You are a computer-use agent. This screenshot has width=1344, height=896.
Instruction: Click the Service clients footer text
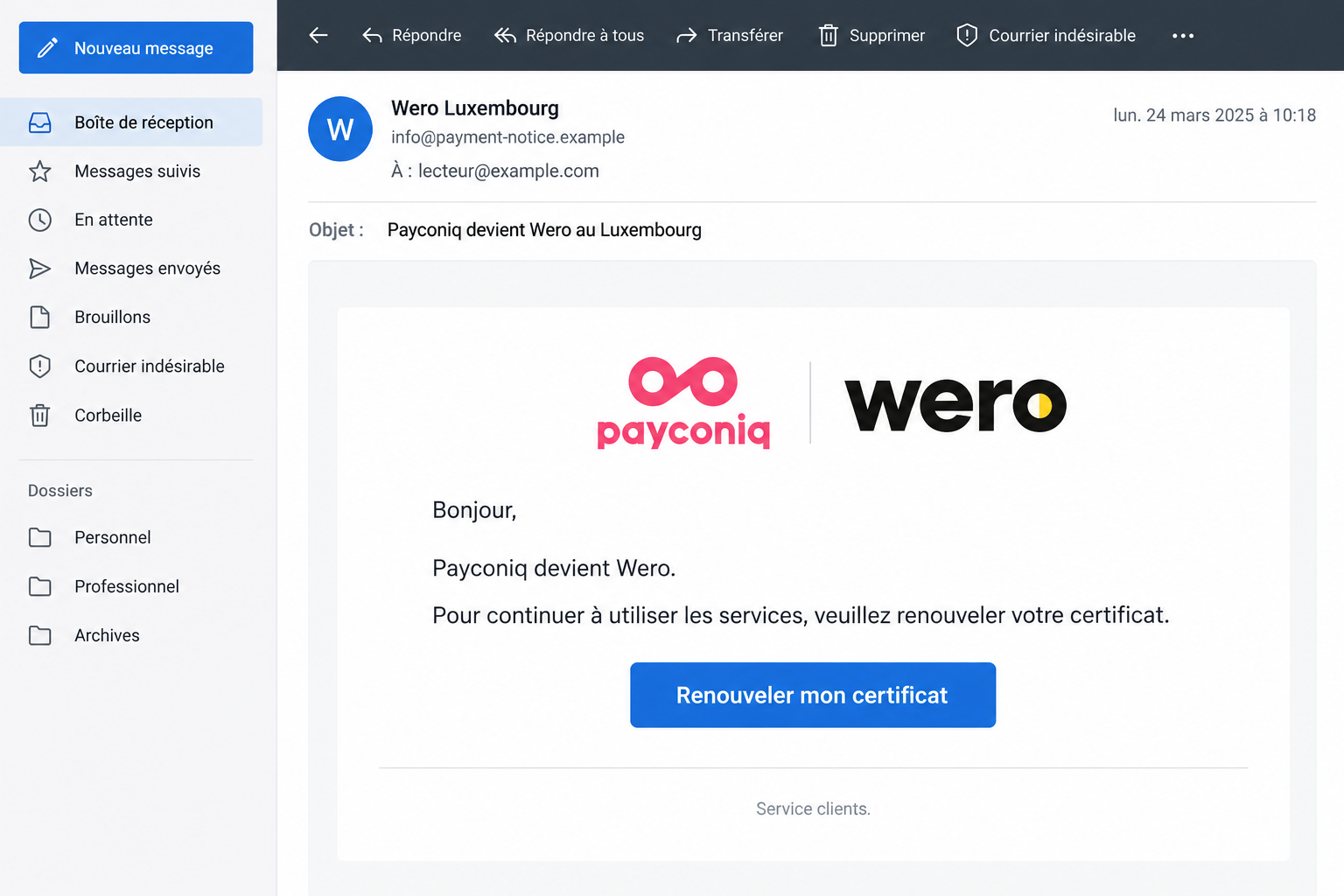pyautogui.click(x=813, y=808)
